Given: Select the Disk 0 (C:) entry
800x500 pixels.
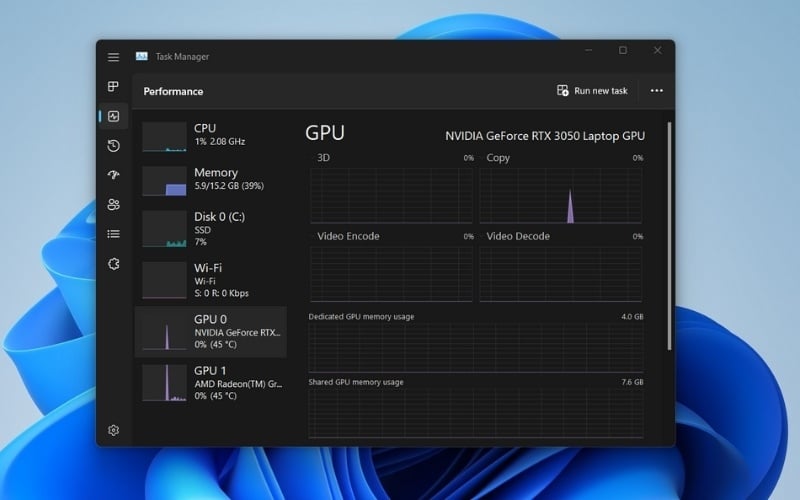Looking at the screenshot, I should point(211,229).
